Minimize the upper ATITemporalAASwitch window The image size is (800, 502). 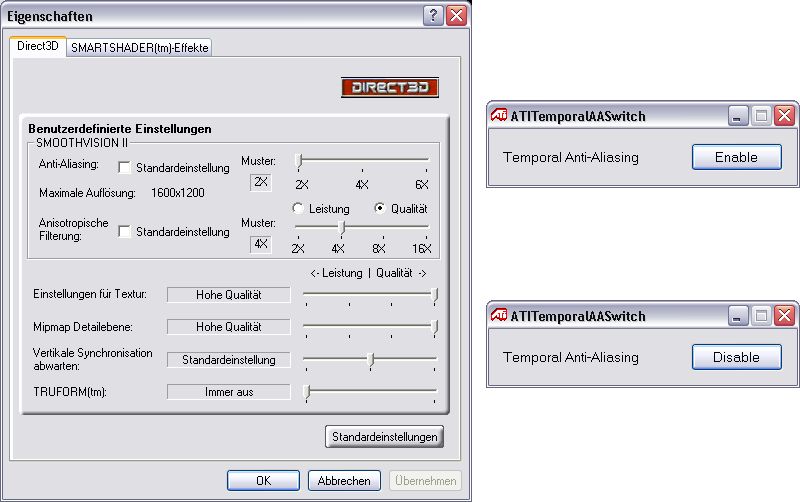coord(738,116)
